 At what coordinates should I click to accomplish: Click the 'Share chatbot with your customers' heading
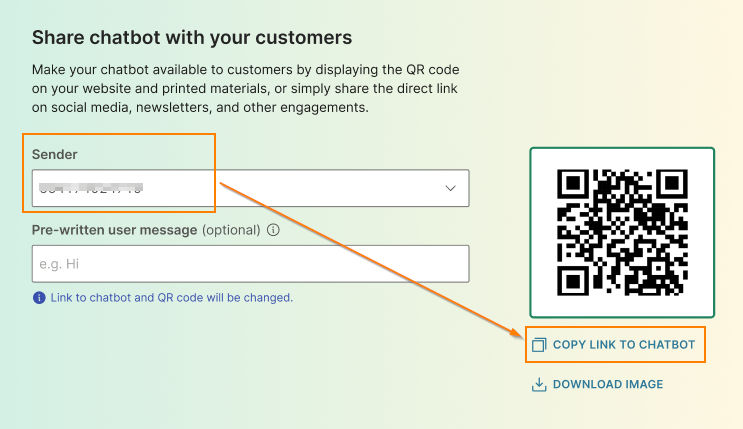tap(192, 37)
